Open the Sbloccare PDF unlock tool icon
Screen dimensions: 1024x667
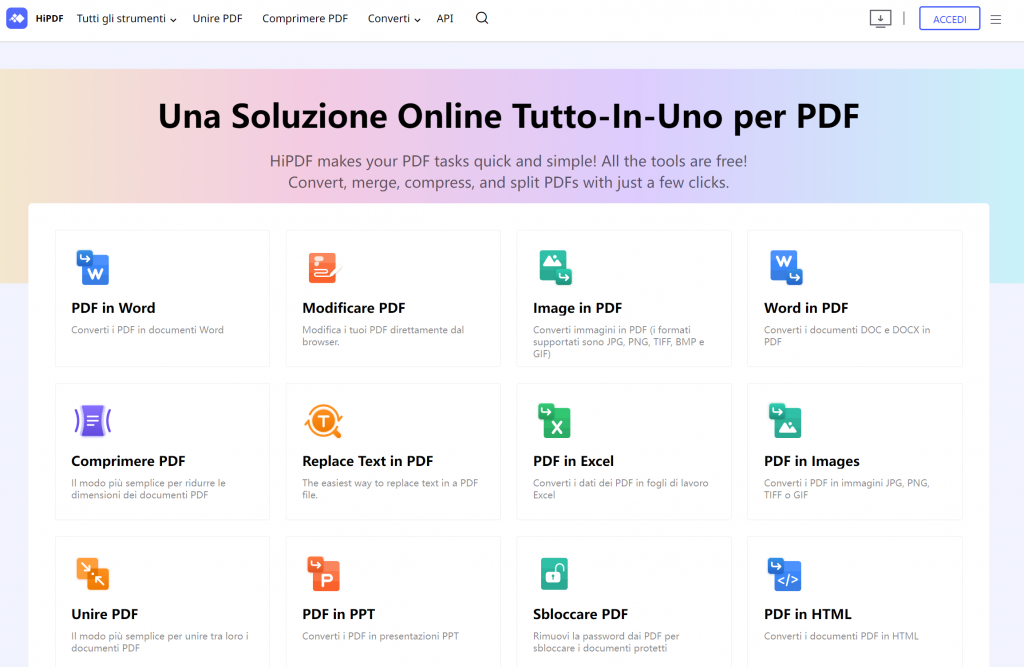point(554,573)
